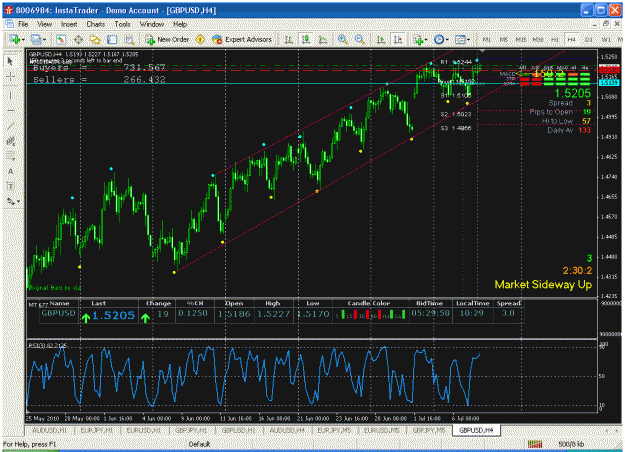Image resolution: width=625 pixels, height=452 pixels.
Task: Select the trendline drawing tool
Action: [10, 126]
